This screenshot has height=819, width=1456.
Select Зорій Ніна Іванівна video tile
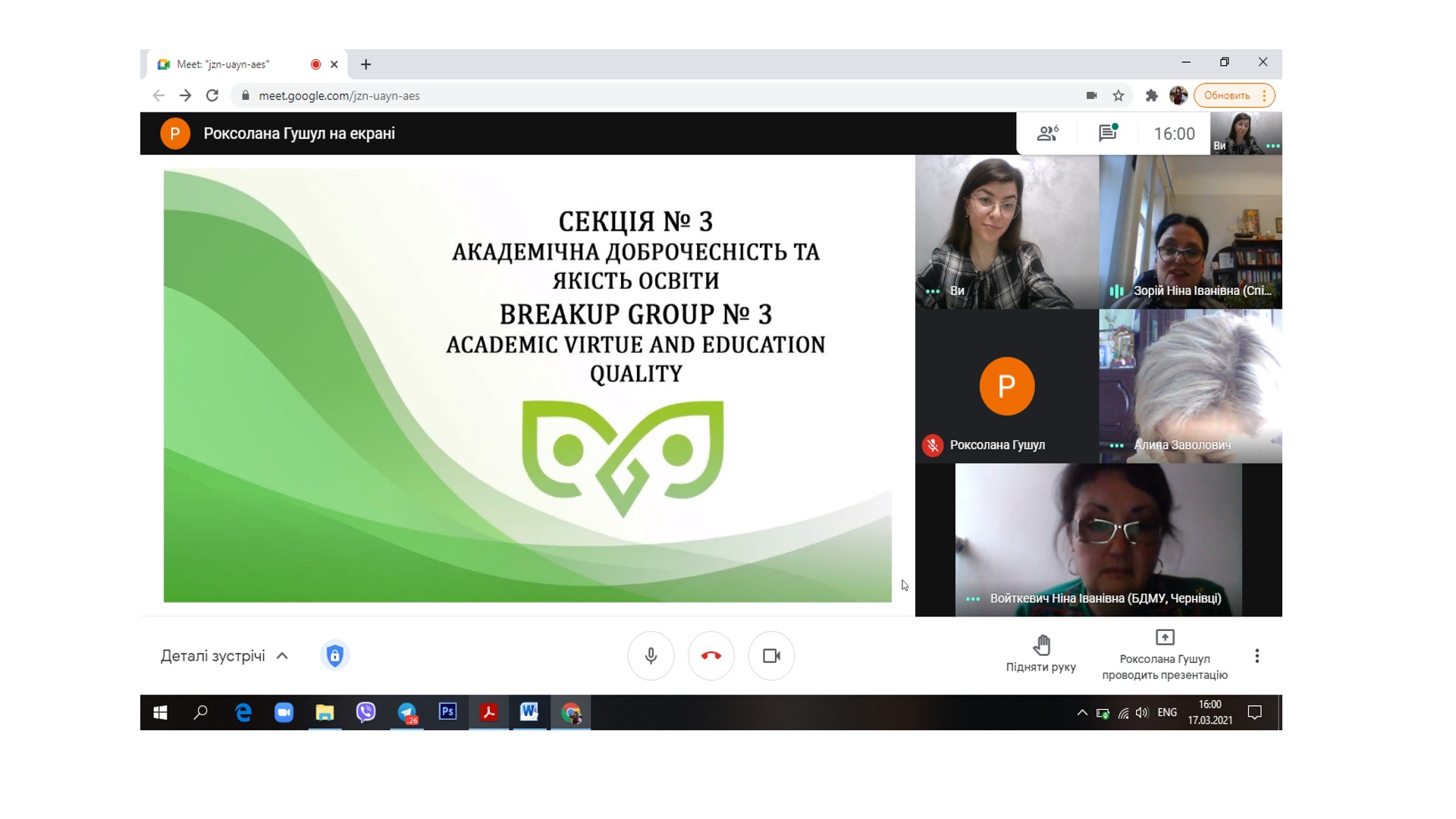(x=1191, y=232)
